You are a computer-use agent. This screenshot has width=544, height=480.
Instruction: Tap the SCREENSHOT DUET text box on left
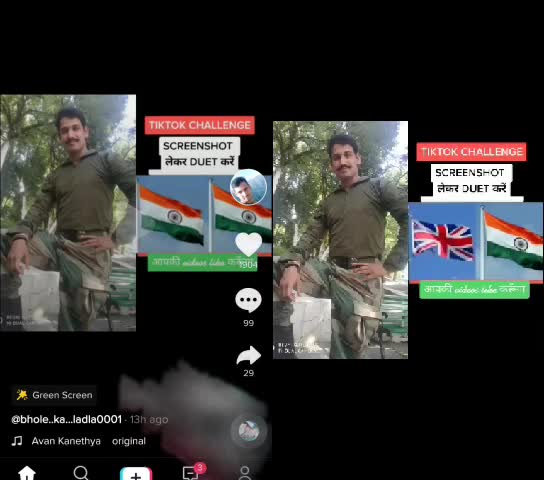[x=199, y=154]
